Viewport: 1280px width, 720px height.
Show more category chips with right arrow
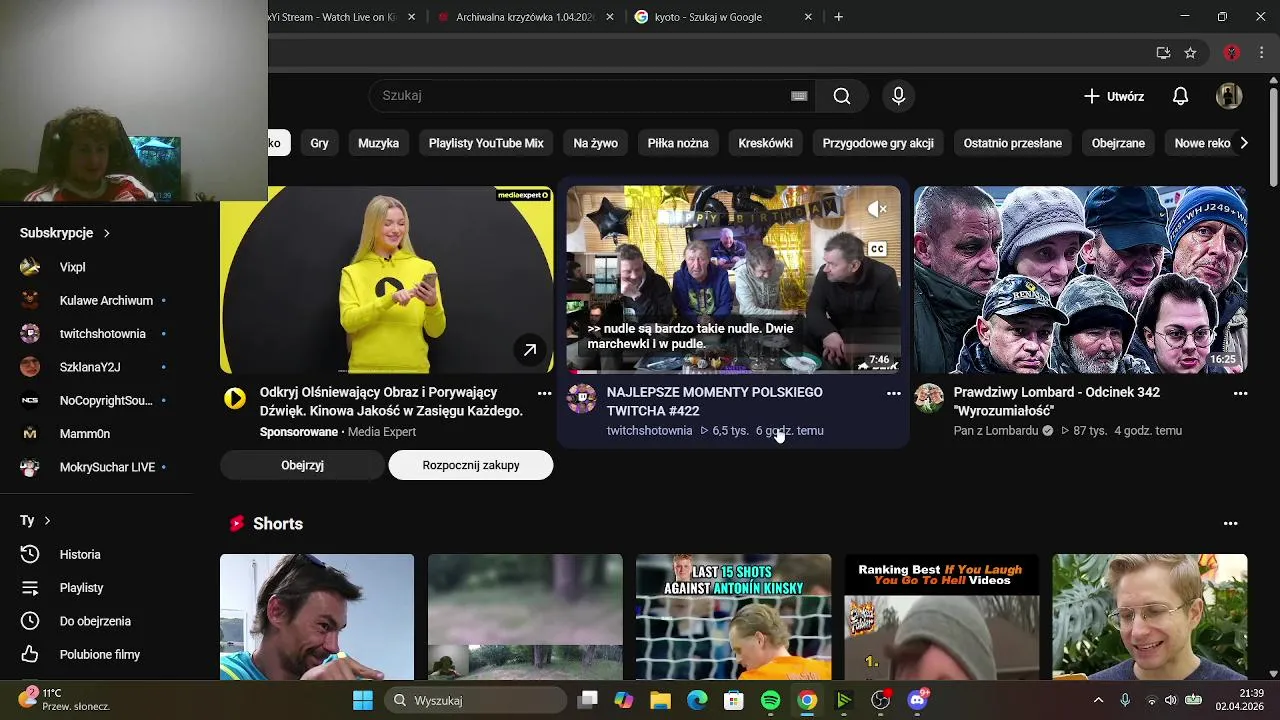(1243, 143)
